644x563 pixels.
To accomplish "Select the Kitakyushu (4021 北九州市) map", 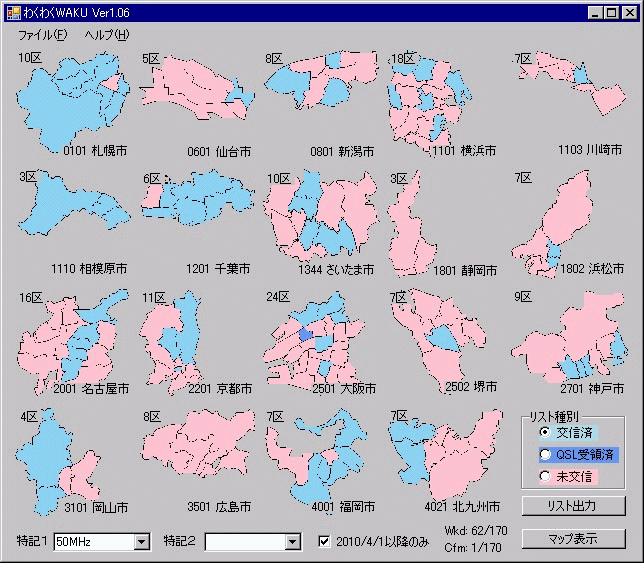I will 446,454.
